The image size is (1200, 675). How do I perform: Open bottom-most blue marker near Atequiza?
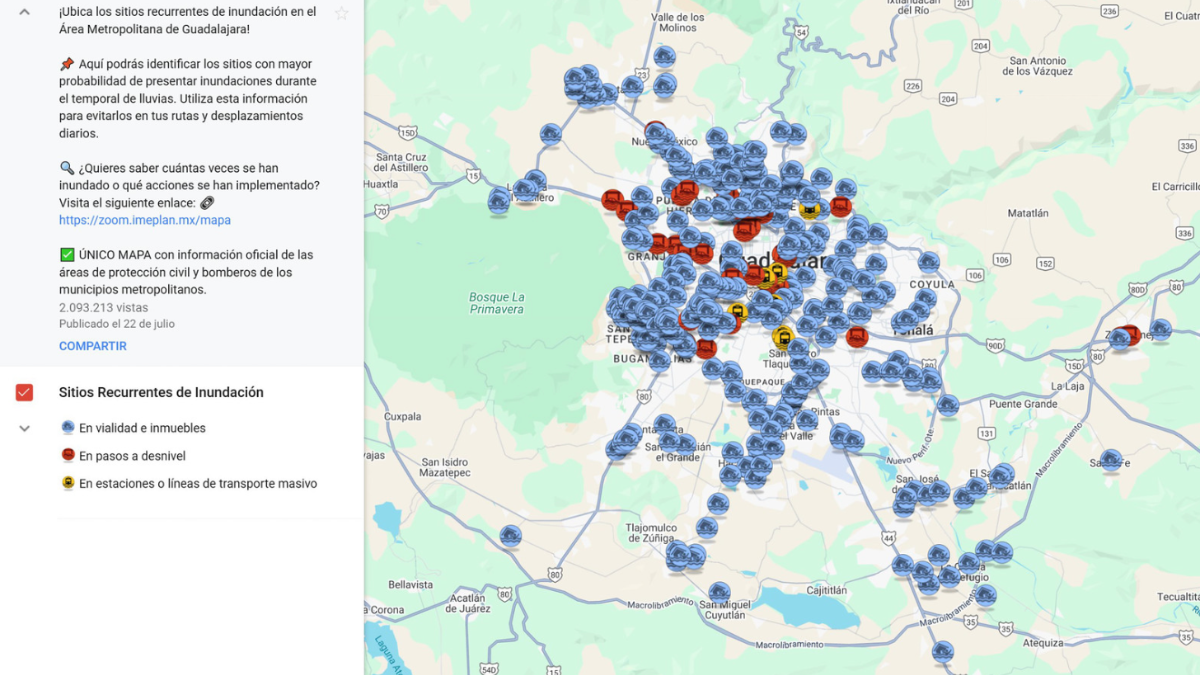[x=942, y=652]
